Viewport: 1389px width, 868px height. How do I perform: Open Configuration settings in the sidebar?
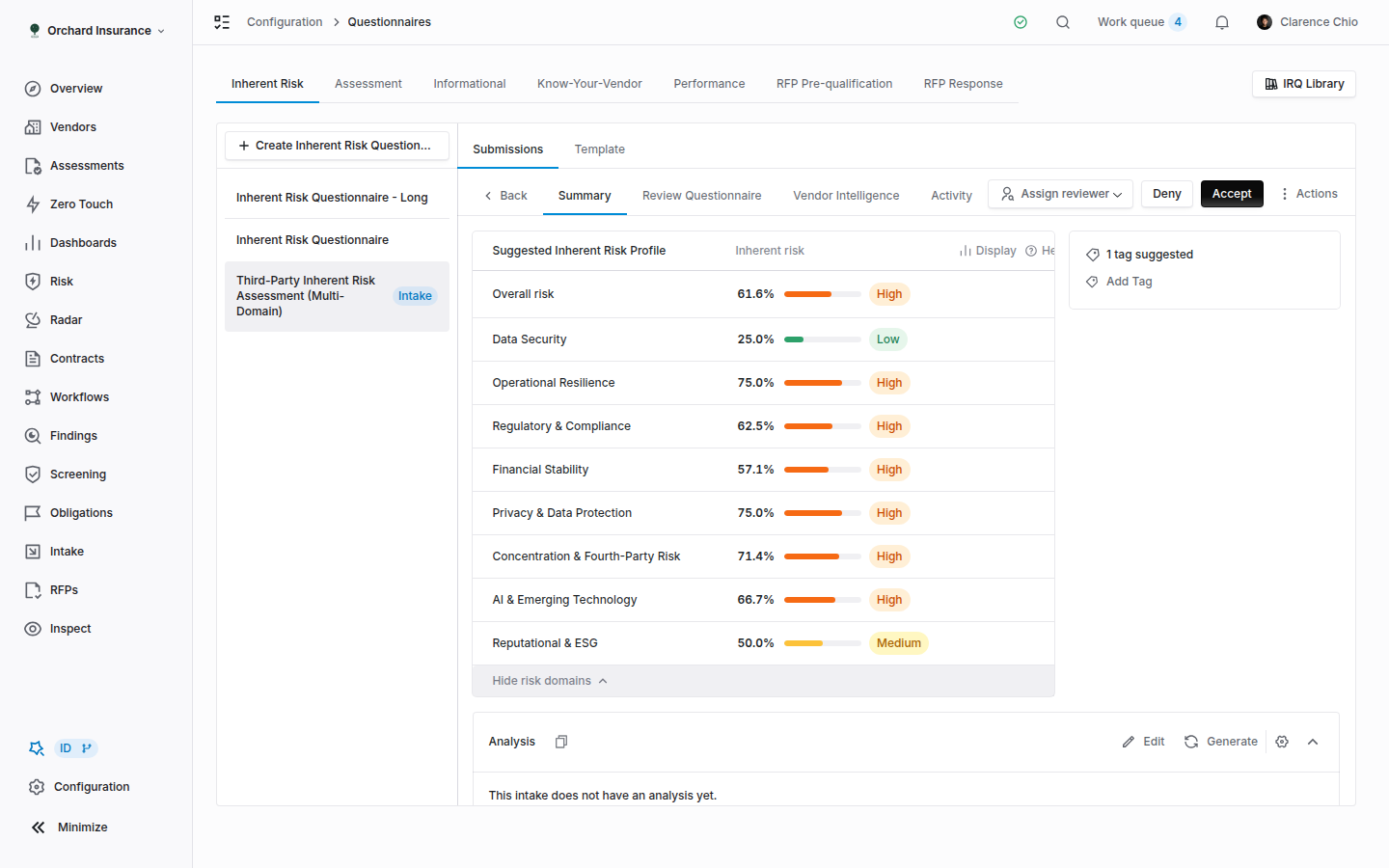pos(92,787)
